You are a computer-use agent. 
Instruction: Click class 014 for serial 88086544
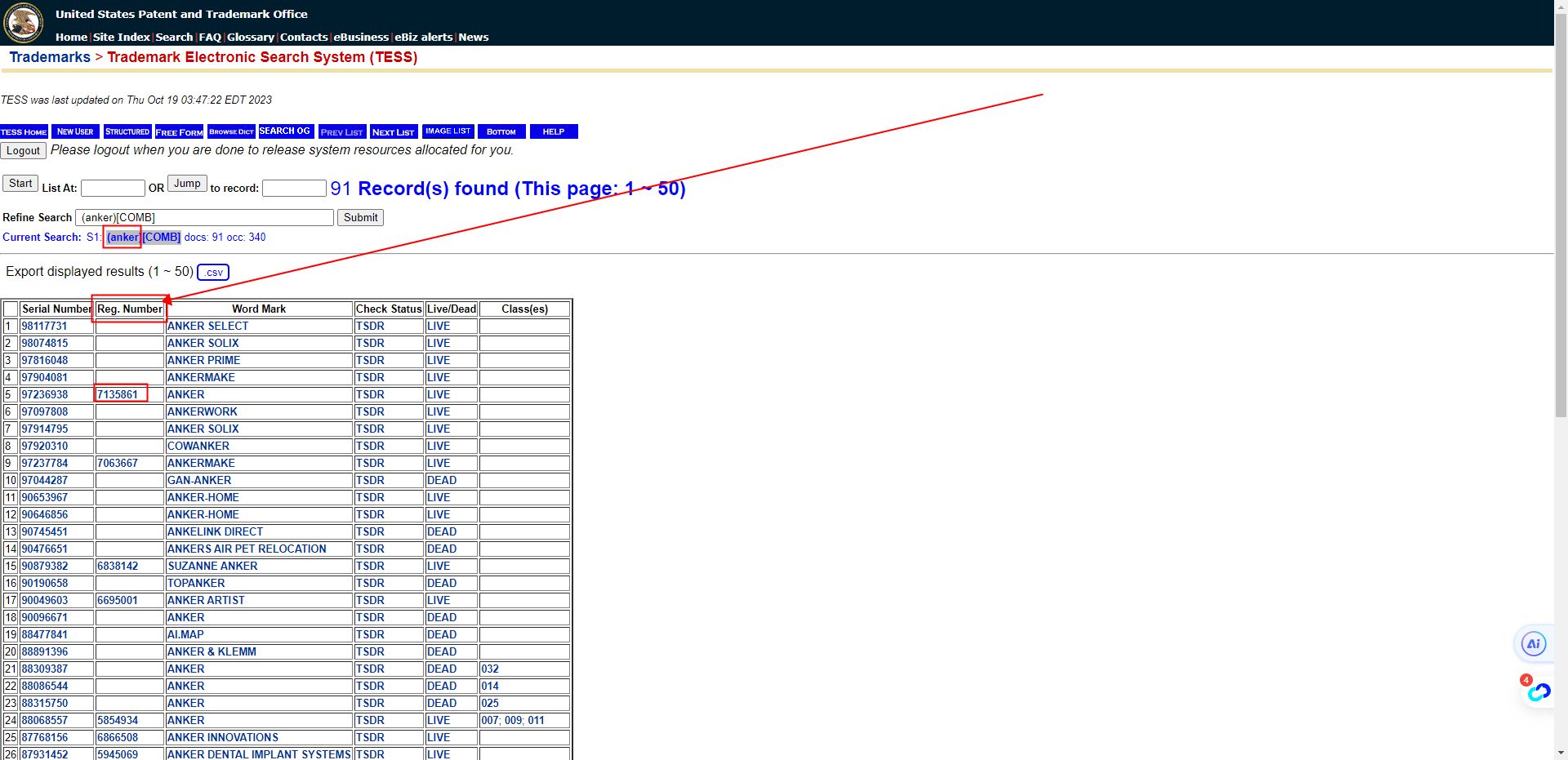pos(490,687)
